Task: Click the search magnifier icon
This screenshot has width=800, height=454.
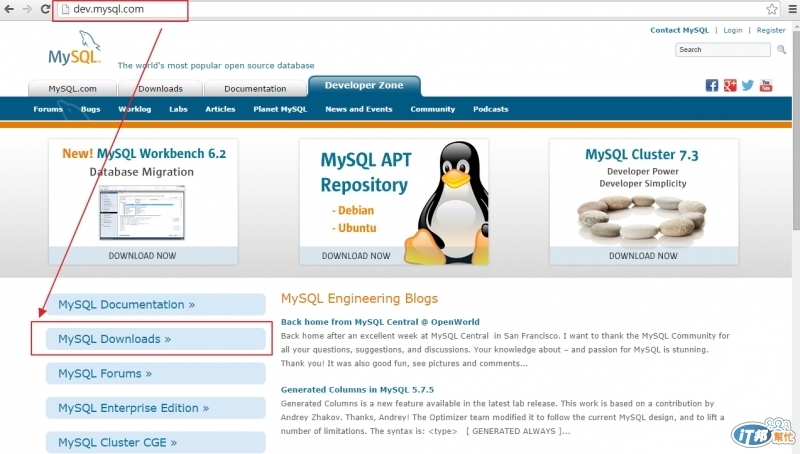Action: [781, 49]
